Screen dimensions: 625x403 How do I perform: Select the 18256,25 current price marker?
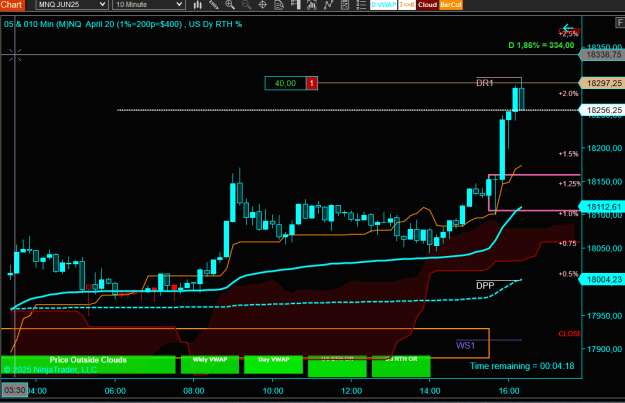603,110
